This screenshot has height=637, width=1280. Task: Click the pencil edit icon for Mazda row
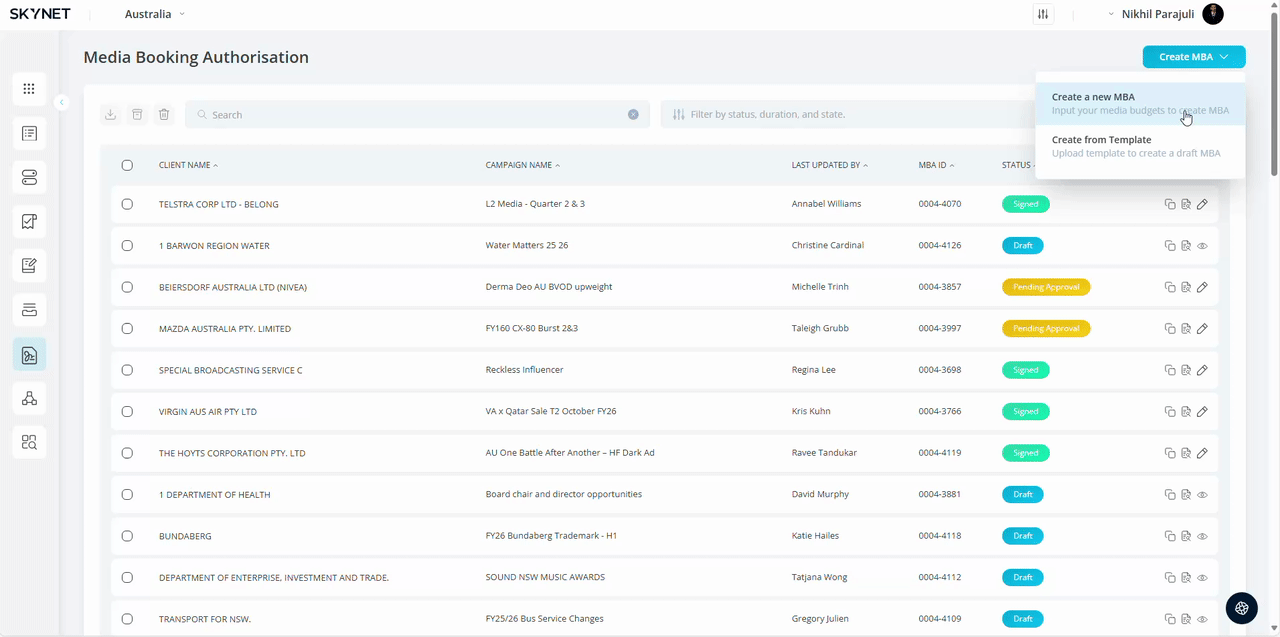click(1202, 329)
